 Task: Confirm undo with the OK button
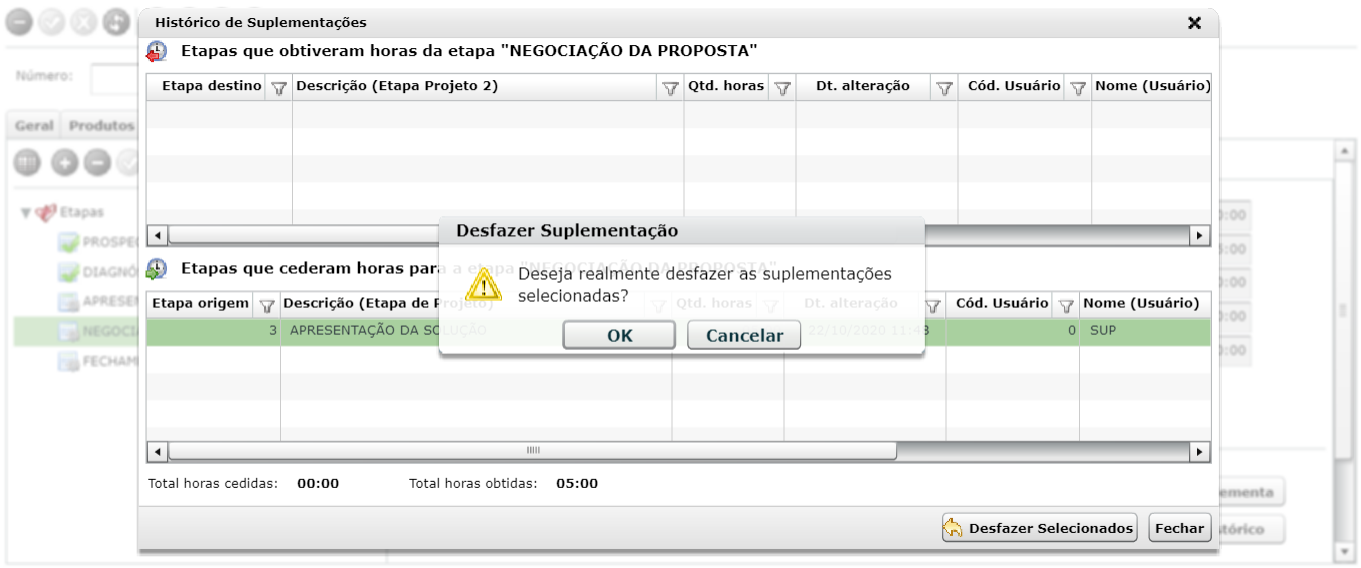pos(619,335)
